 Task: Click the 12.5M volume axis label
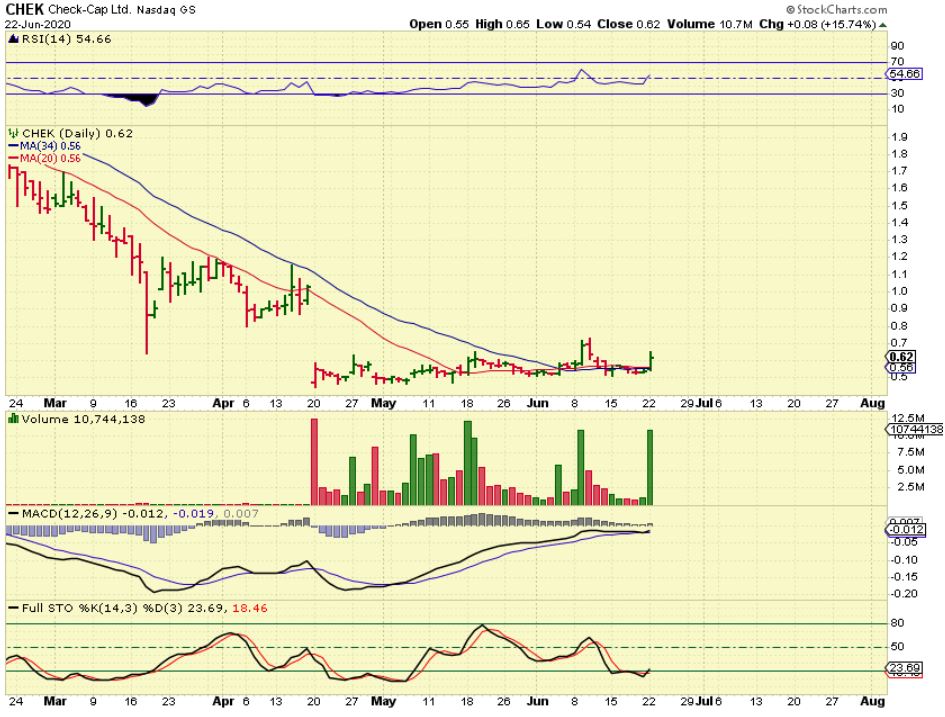[908, 418]
